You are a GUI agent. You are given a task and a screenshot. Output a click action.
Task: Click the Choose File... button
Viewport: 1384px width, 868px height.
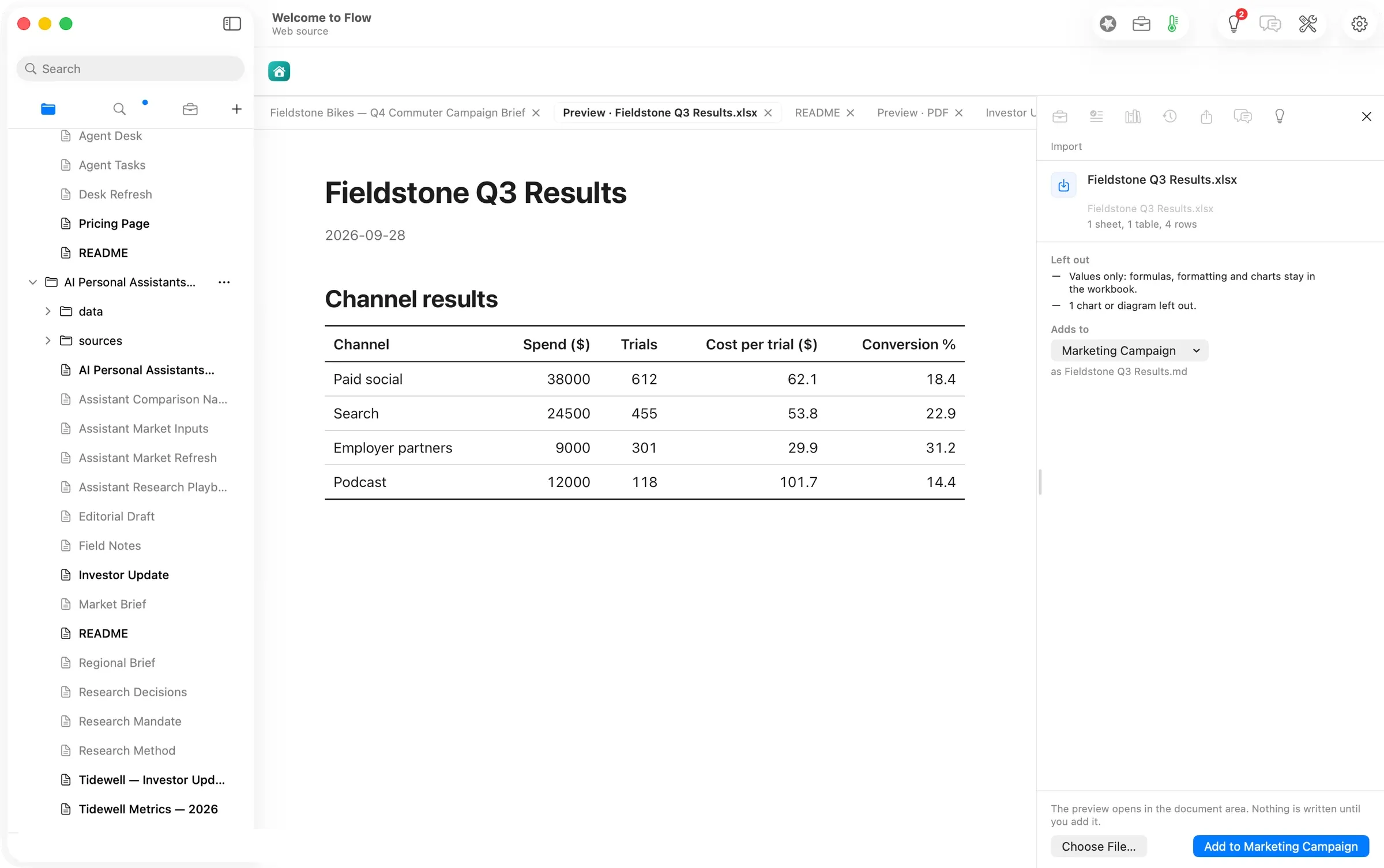click(1099, 846)
